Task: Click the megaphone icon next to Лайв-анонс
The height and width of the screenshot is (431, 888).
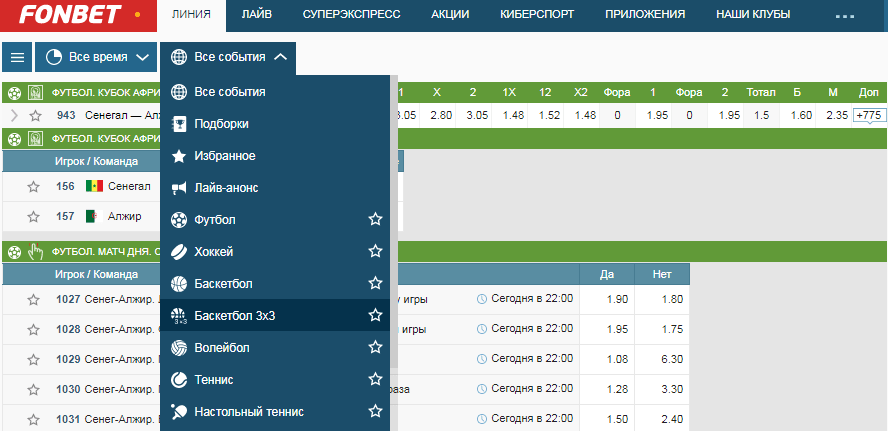Action: click(x=178, y=187)
